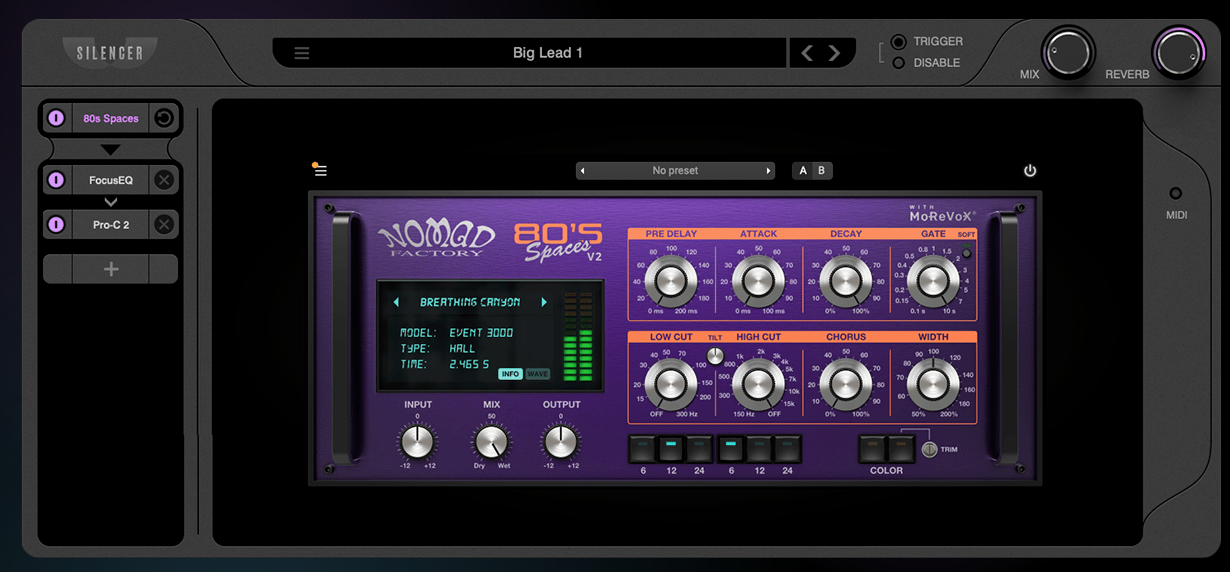
Task: Remove the FocusEQ plugin from chain
Action: click(x=164, y=180)
